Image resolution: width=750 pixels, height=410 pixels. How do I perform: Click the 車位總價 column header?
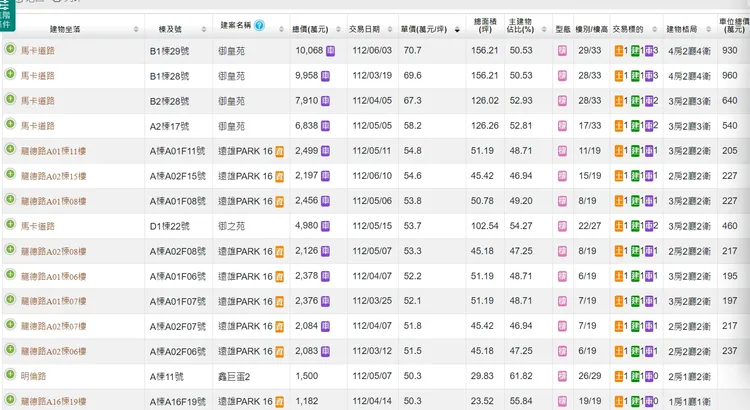click(x=734, y=25)
